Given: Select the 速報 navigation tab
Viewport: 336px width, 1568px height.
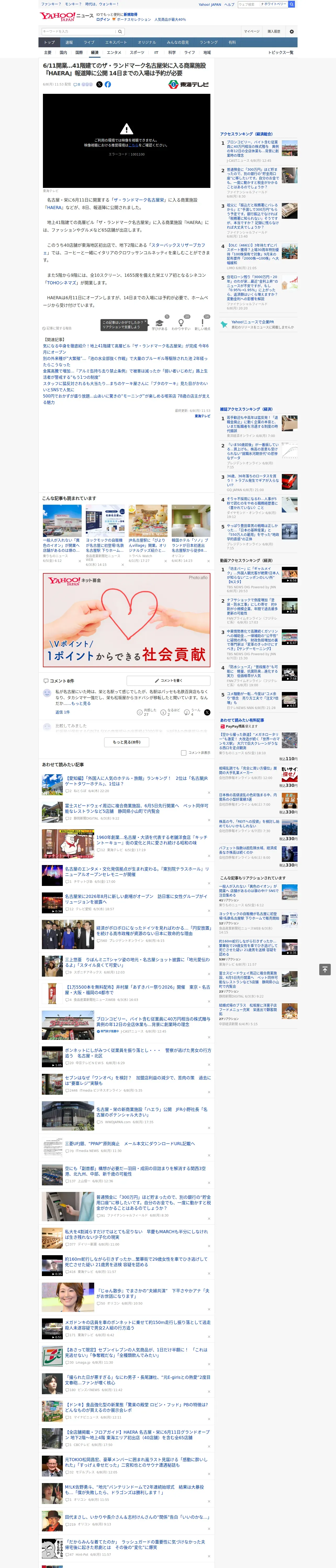Looking at the screenshot, I should tap(69, 43).
